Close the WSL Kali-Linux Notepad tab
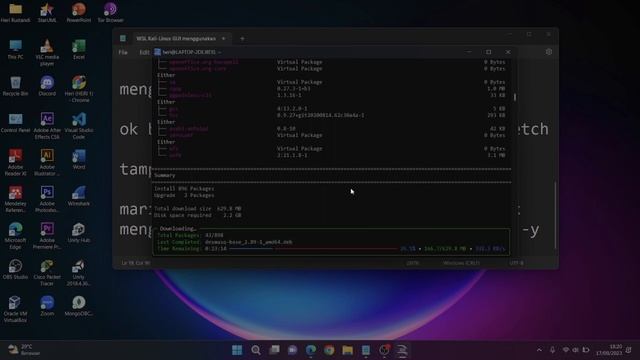 click(x=223, y=38)
